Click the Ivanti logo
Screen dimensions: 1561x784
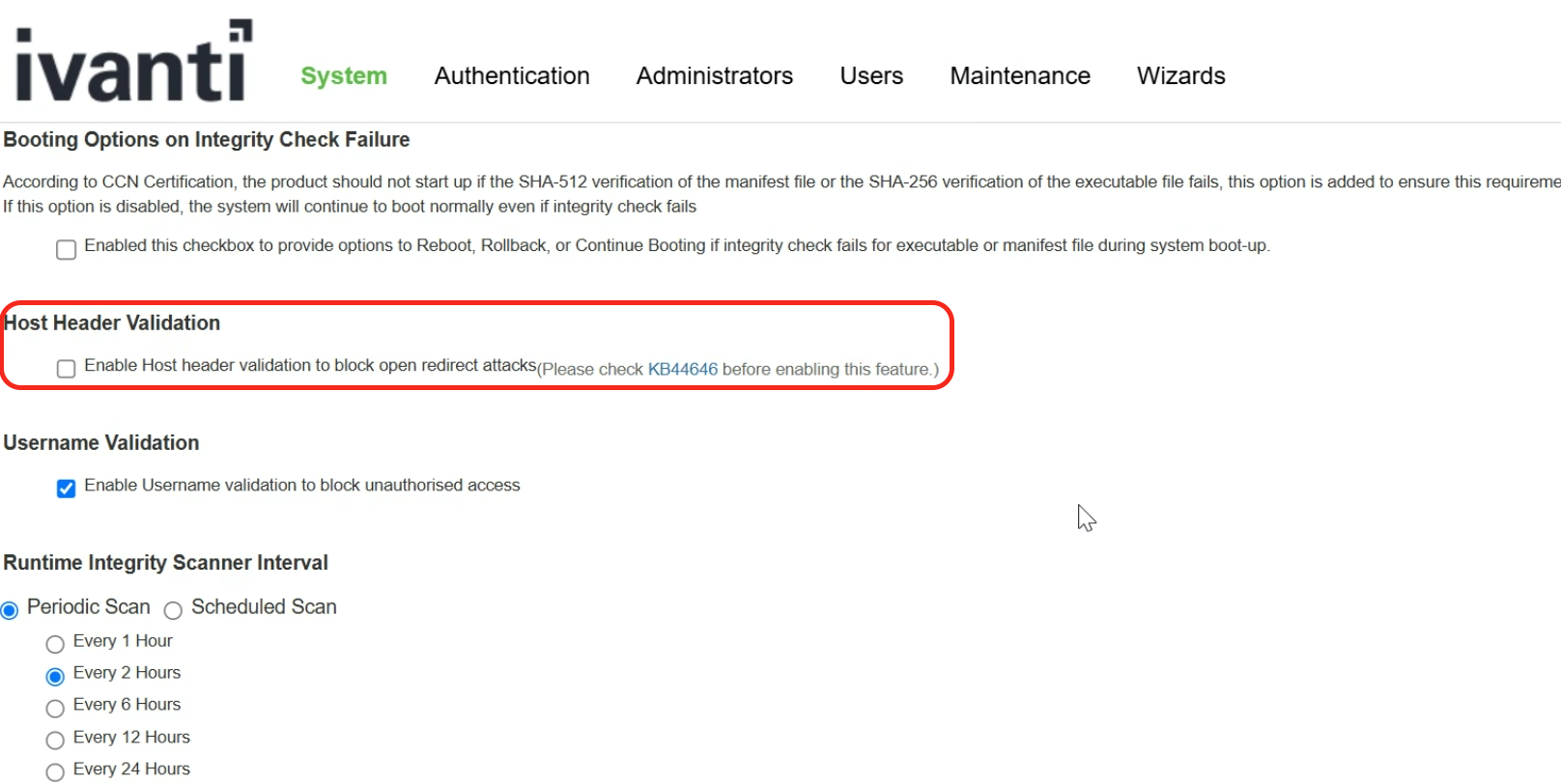[x=133, y=63]
